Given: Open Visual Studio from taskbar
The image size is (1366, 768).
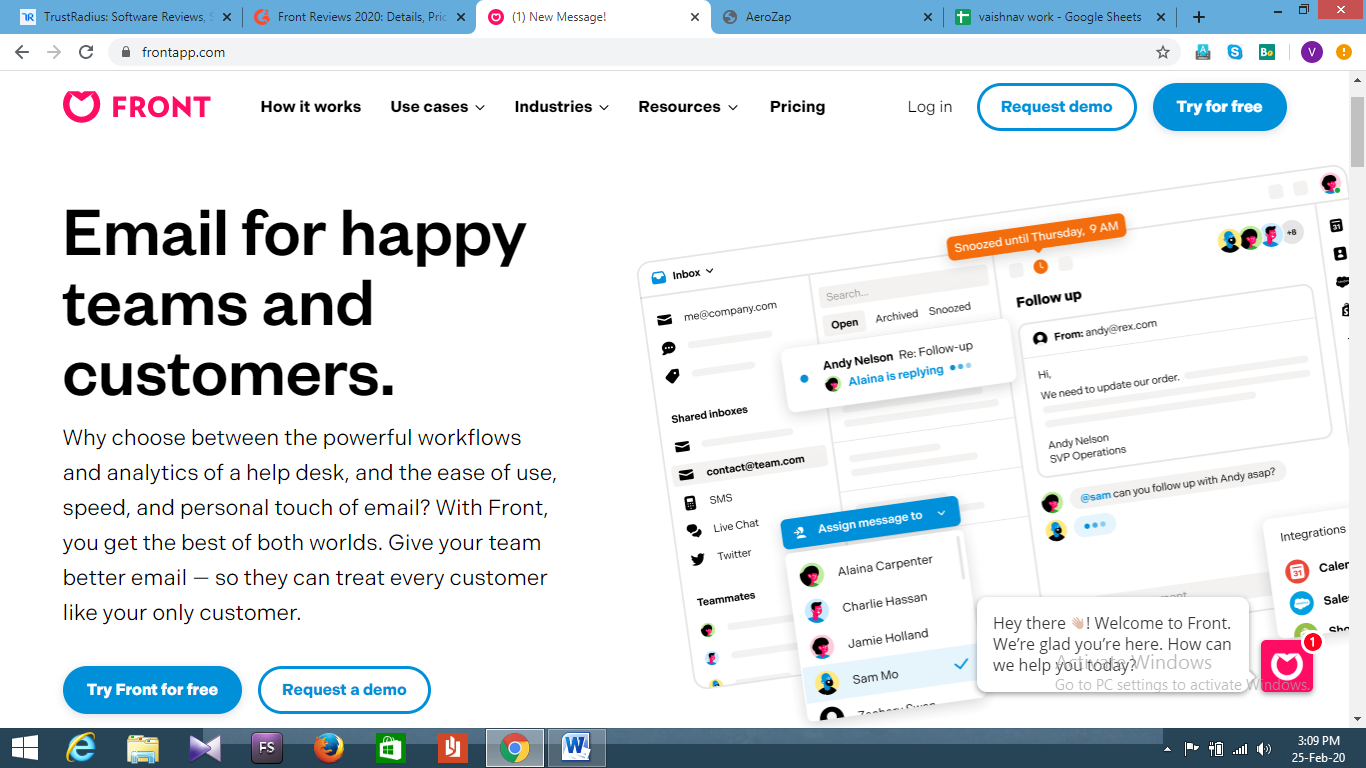Looking at the screenshot, I should tap(205, 748).
